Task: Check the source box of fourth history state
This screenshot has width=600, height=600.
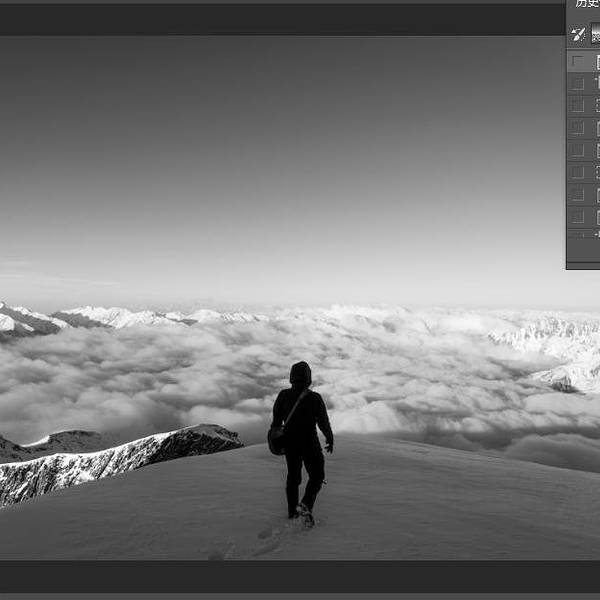Action: click(x=578, y=128)
